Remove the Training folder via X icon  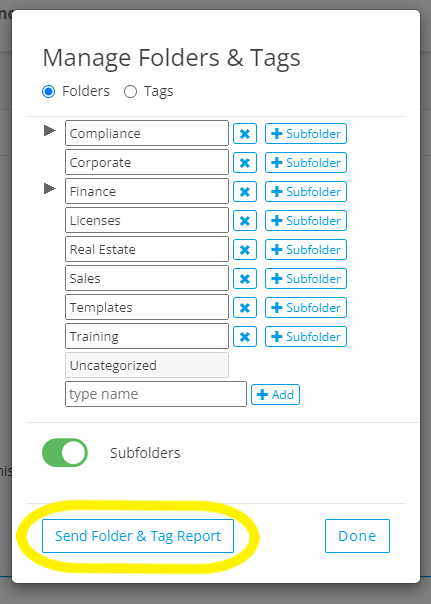click(245, 337)
